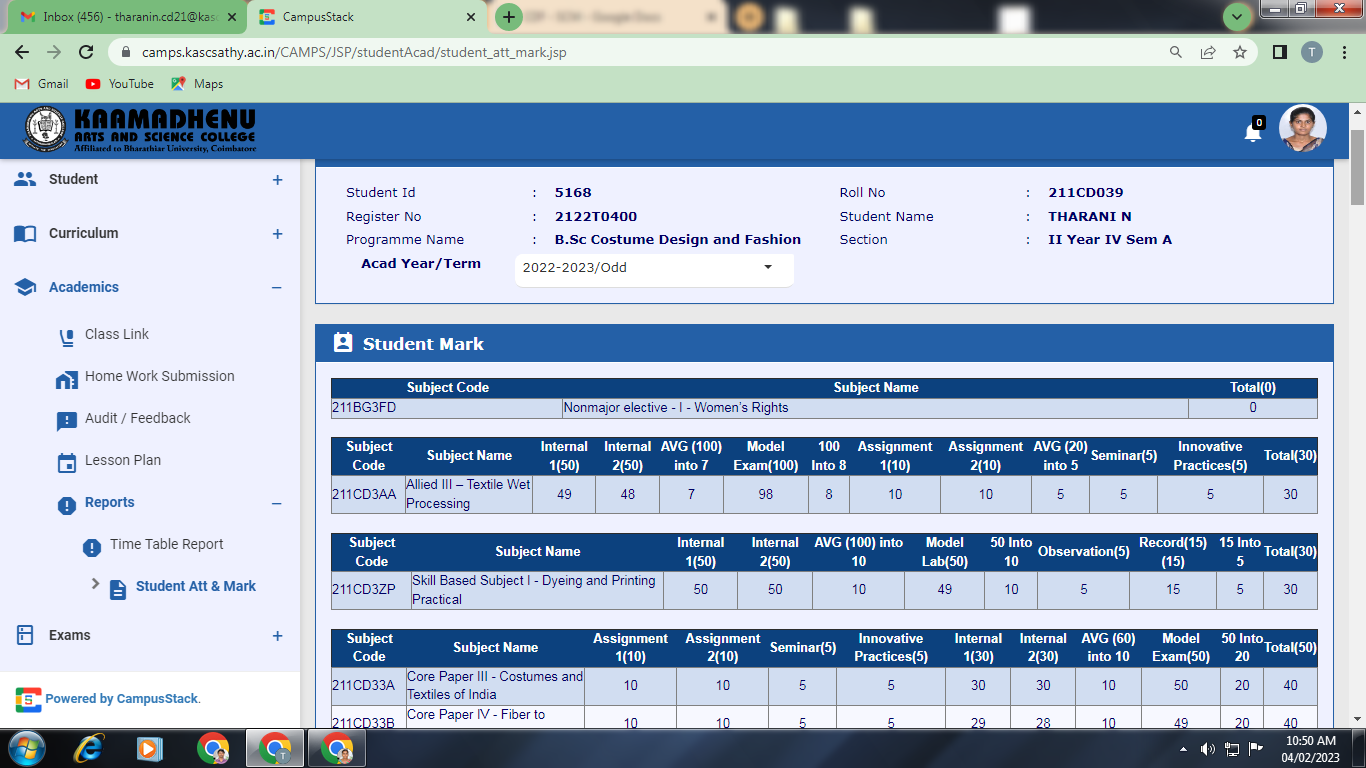Open Audit / Feedback menu item
Screen dimensions: 1366x768
(x=138, y=418)
